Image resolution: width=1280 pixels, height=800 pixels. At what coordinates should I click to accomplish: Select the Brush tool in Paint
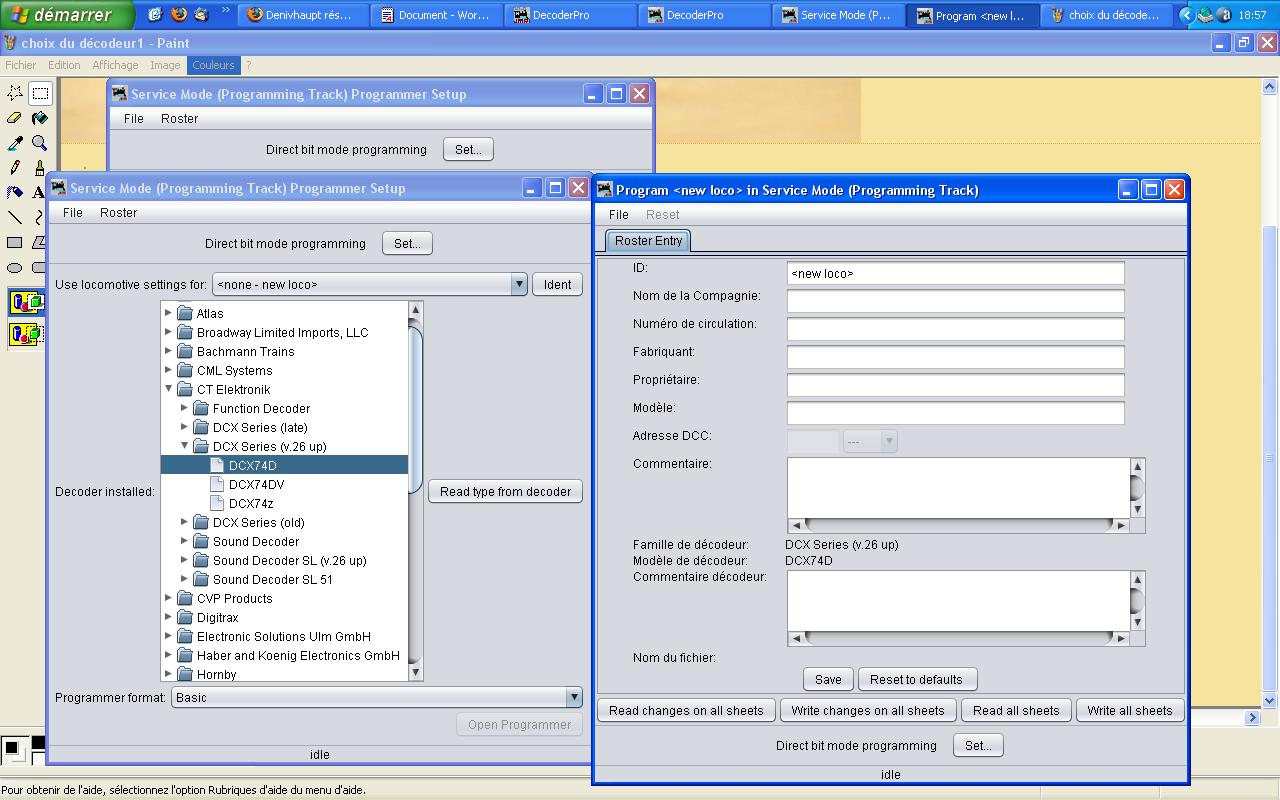click(40, 168)
